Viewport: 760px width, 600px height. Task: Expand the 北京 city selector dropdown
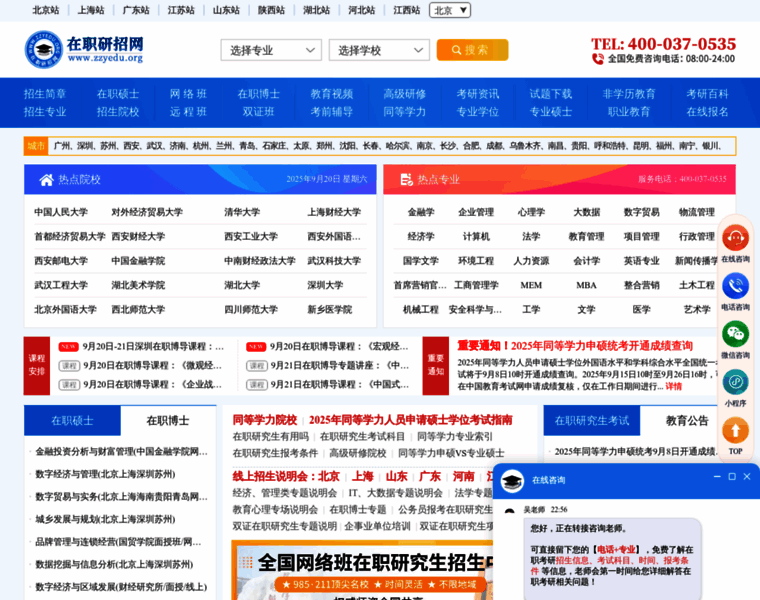(450, 10)
